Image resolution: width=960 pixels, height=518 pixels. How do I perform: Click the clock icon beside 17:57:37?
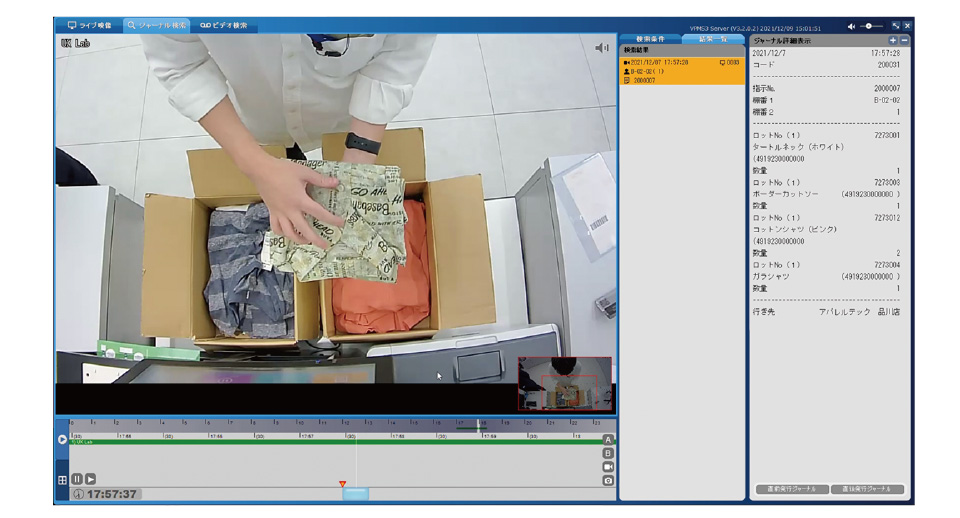[x=79, y=494]
